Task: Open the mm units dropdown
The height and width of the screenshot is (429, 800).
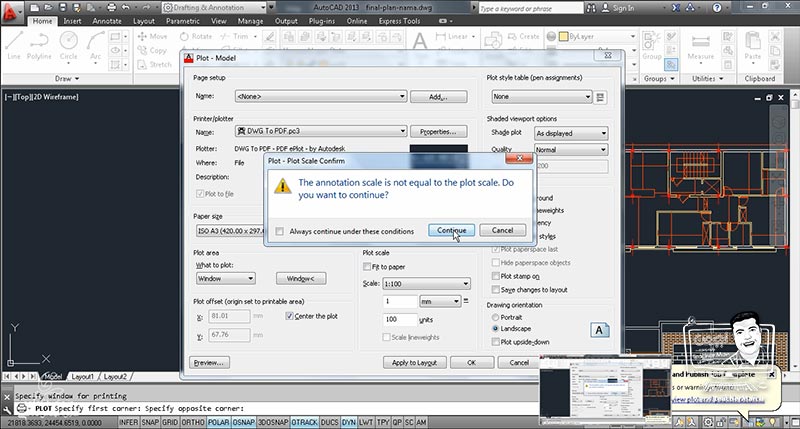Action: point(440,301)
